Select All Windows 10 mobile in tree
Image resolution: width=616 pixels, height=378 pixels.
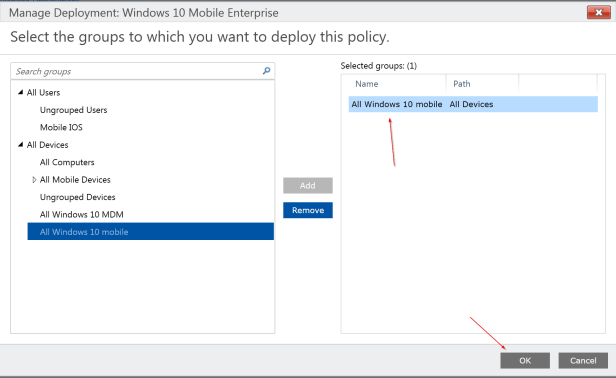151,231
